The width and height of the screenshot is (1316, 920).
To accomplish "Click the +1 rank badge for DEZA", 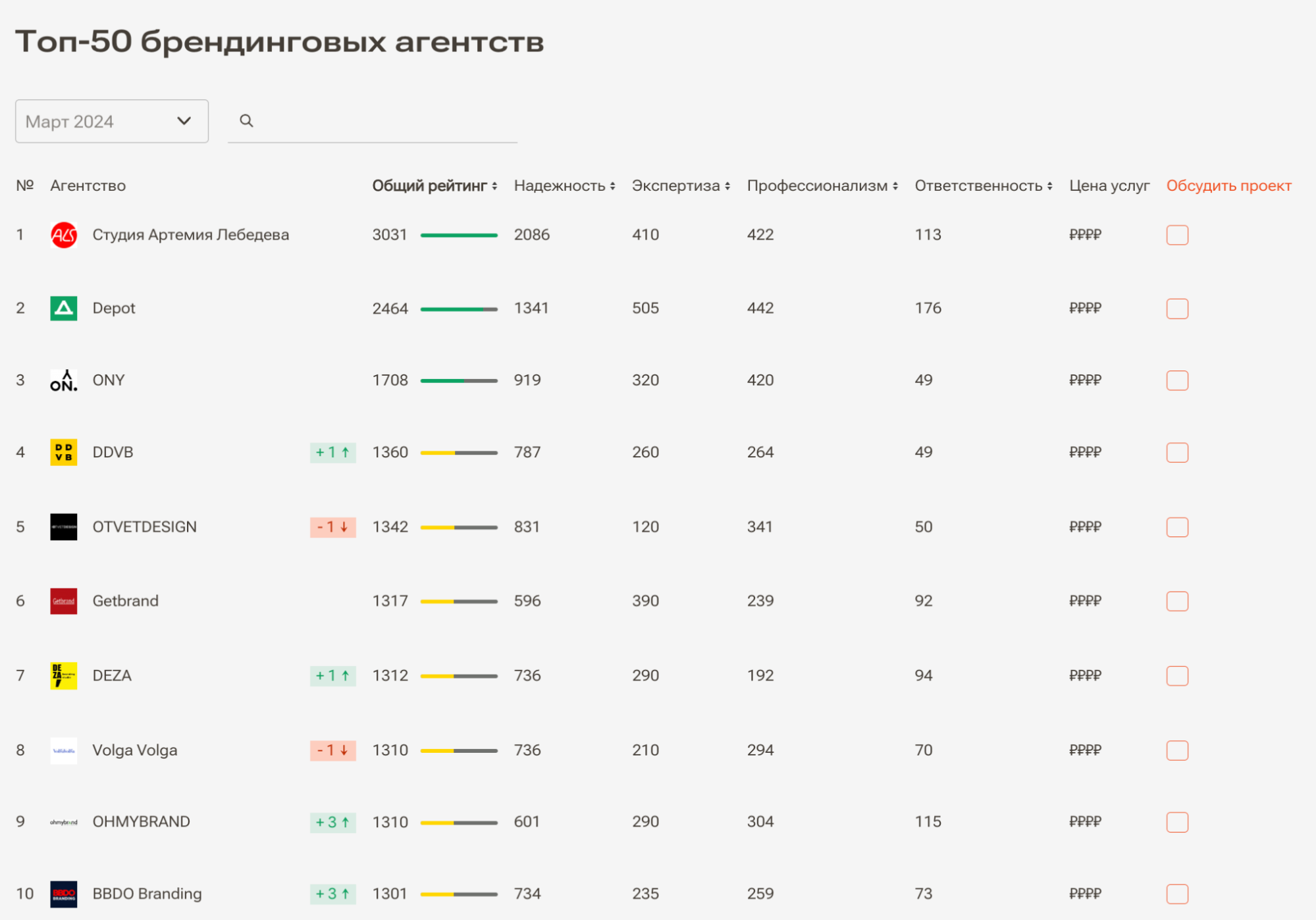I will [x=333, y=676].
